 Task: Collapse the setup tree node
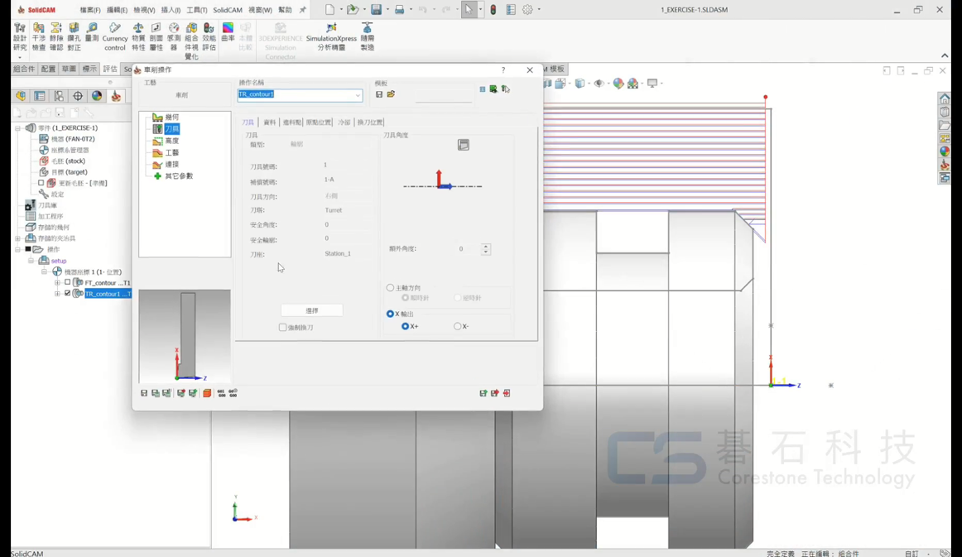click(31, 261)
